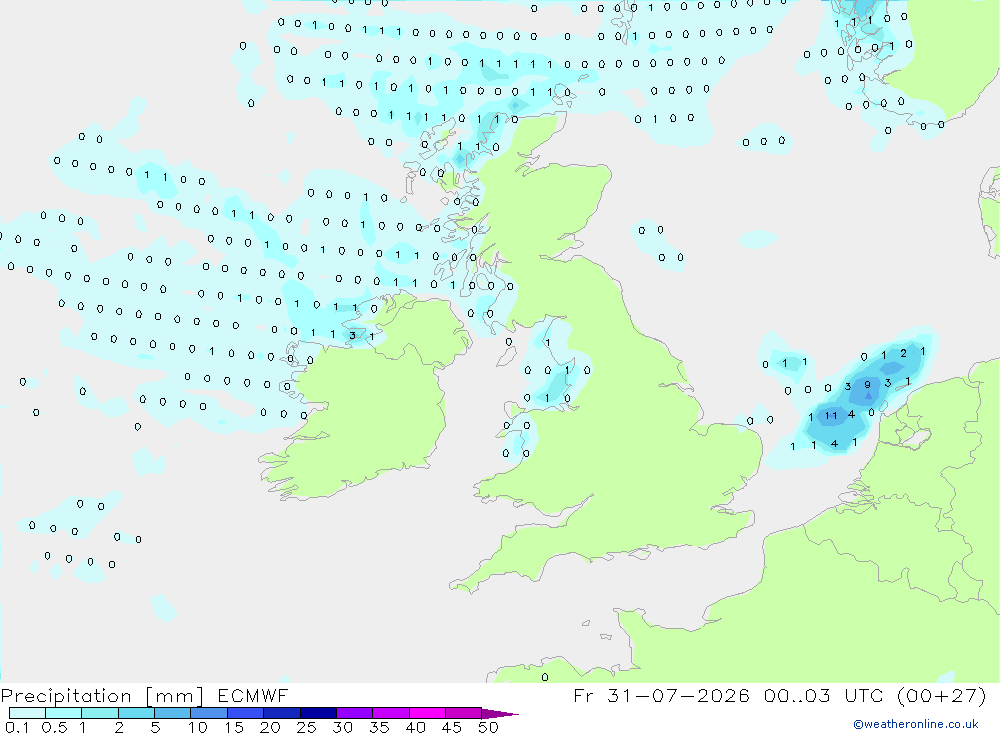Click the legend label '0.5'
Screen dimensions: 1000x733
coord(54,727)
